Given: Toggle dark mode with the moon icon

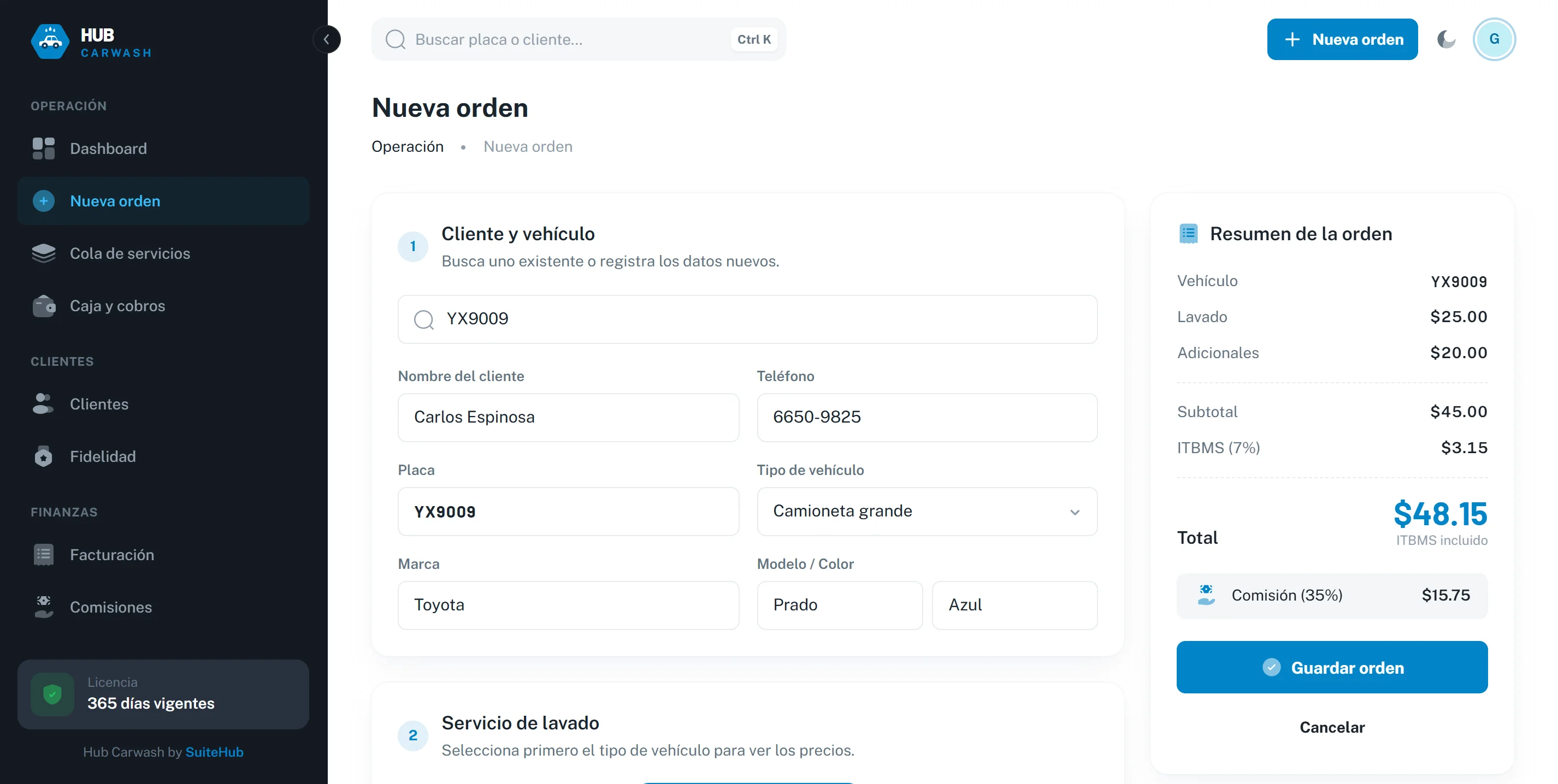Looking at the screenshot, I should click(x=1446, y=40).
